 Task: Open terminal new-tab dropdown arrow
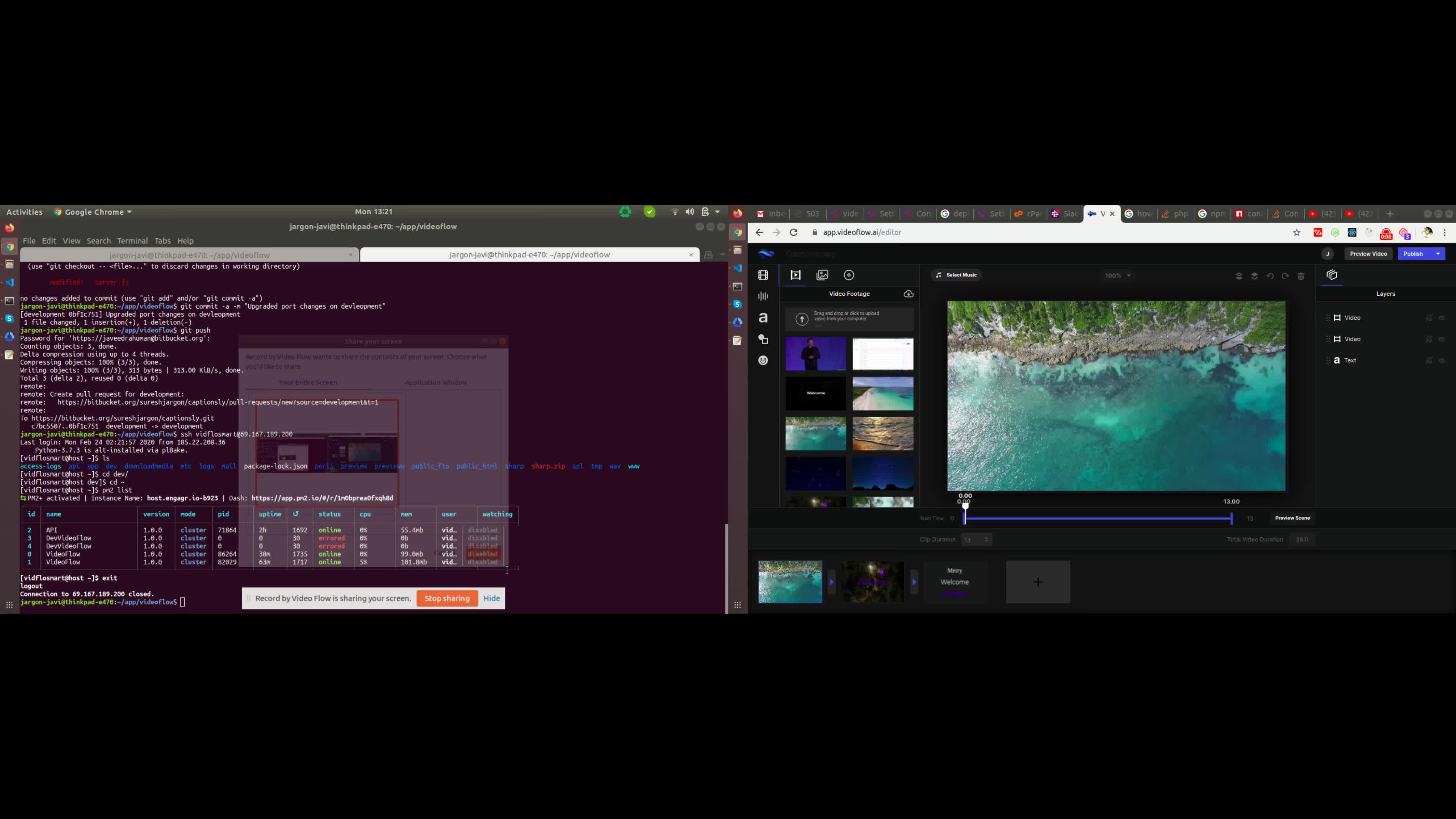(722, 255)
